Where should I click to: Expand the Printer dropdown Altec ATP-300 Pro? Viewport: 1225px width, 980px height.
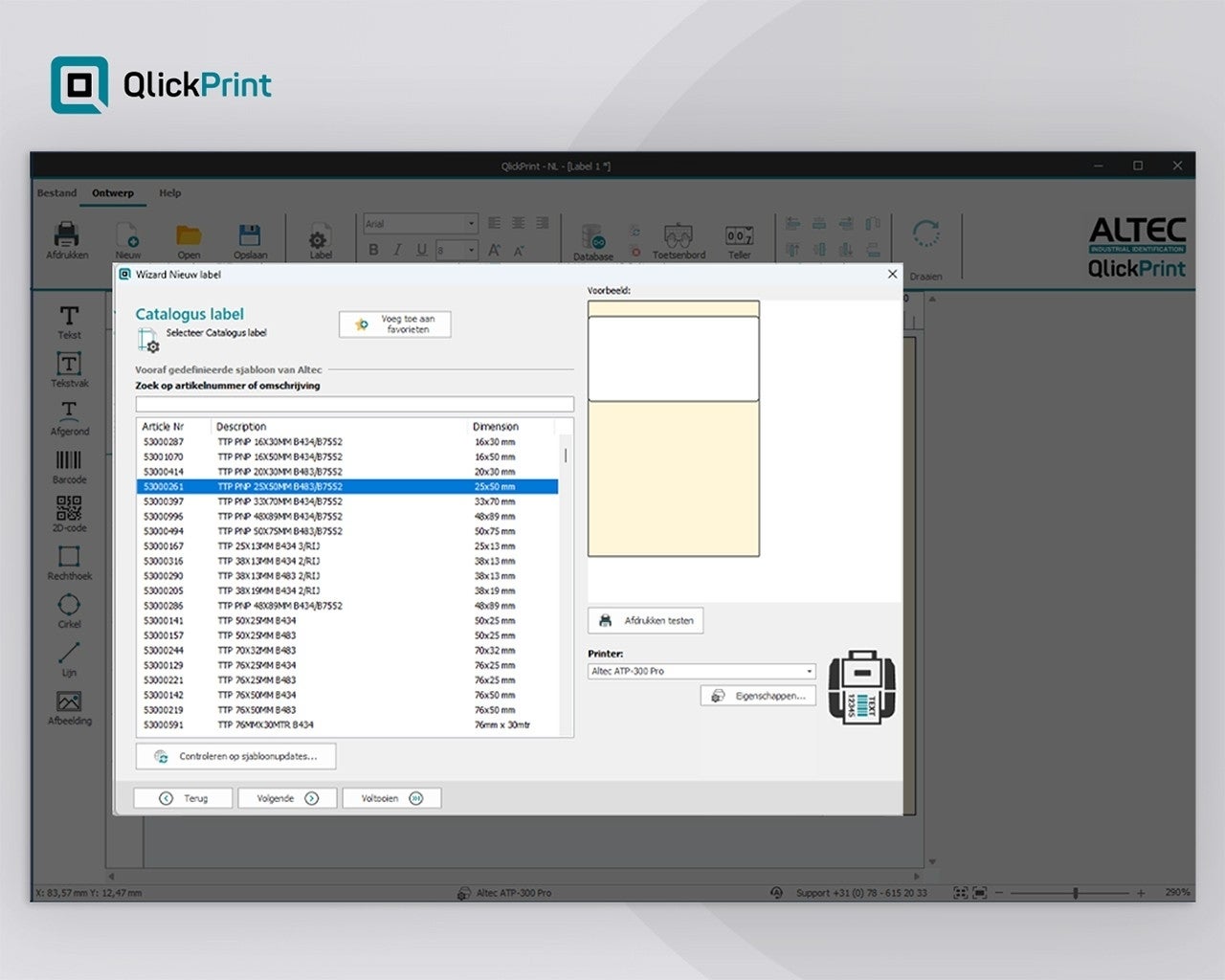tap(809, 671)
